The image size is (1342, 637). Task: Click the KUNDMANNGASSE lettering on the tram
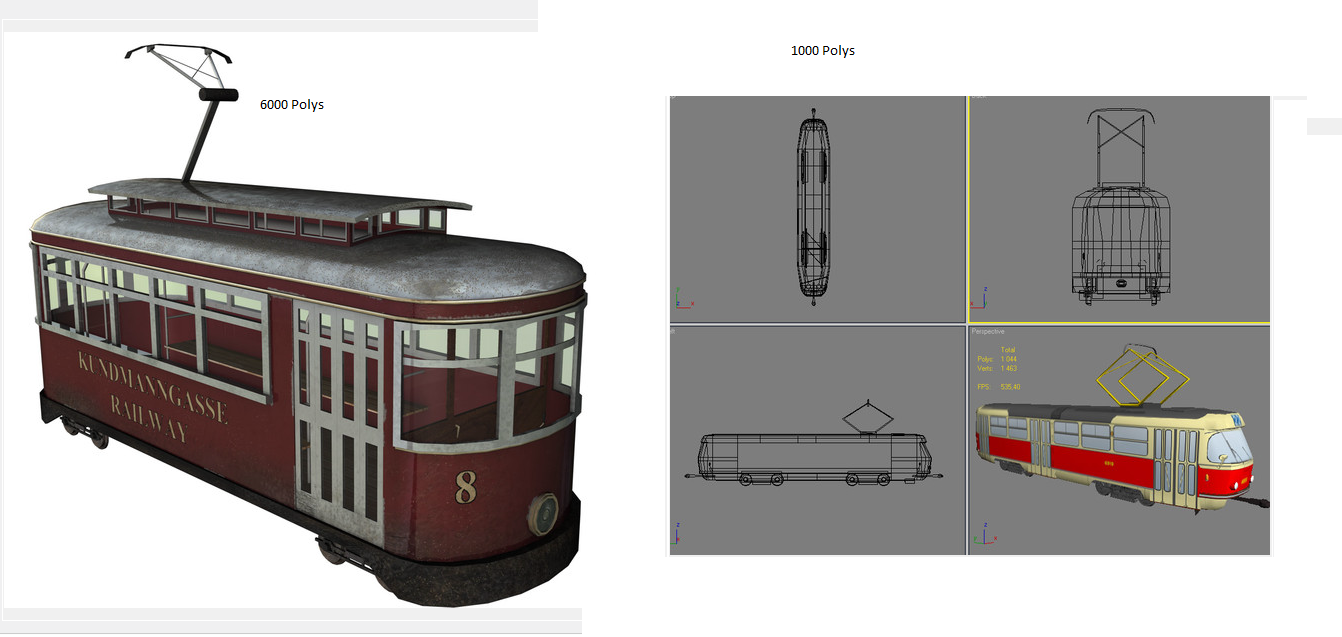pyautogui.click(x=152, y=386)
